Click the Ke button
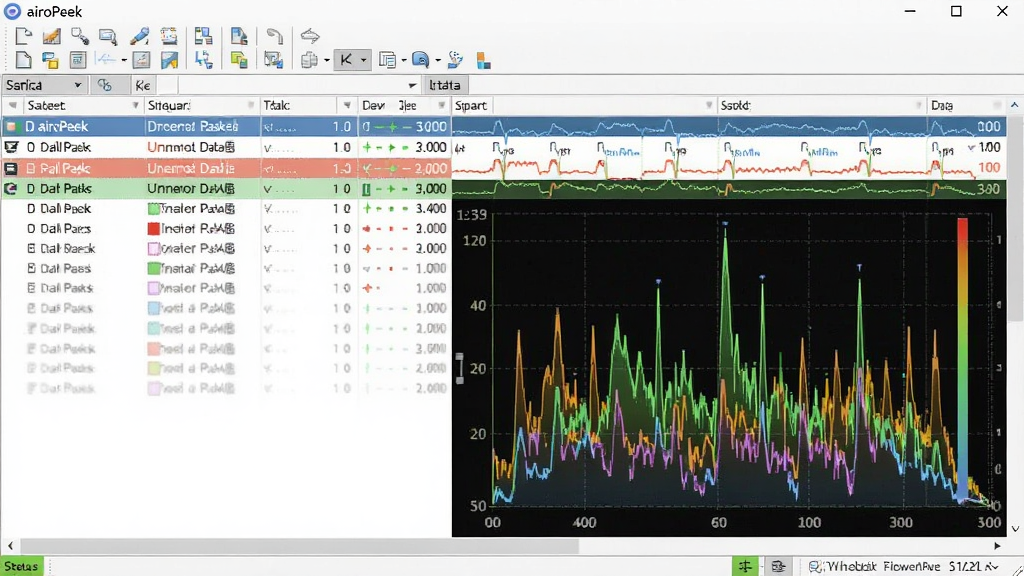The width and height of the screenshot is (1024, 576). (x=143, y=86)
